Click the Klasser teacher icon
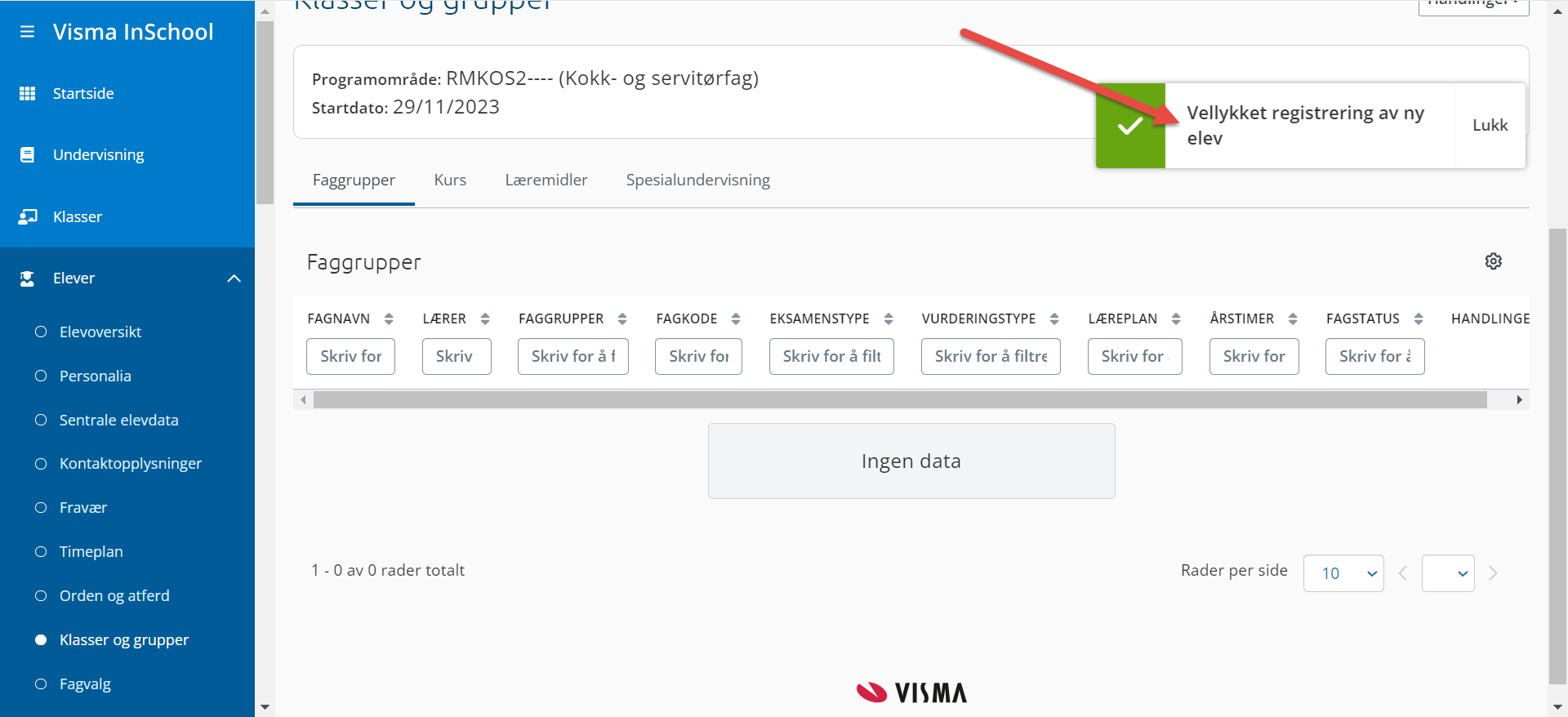 [x=28, y=216]
